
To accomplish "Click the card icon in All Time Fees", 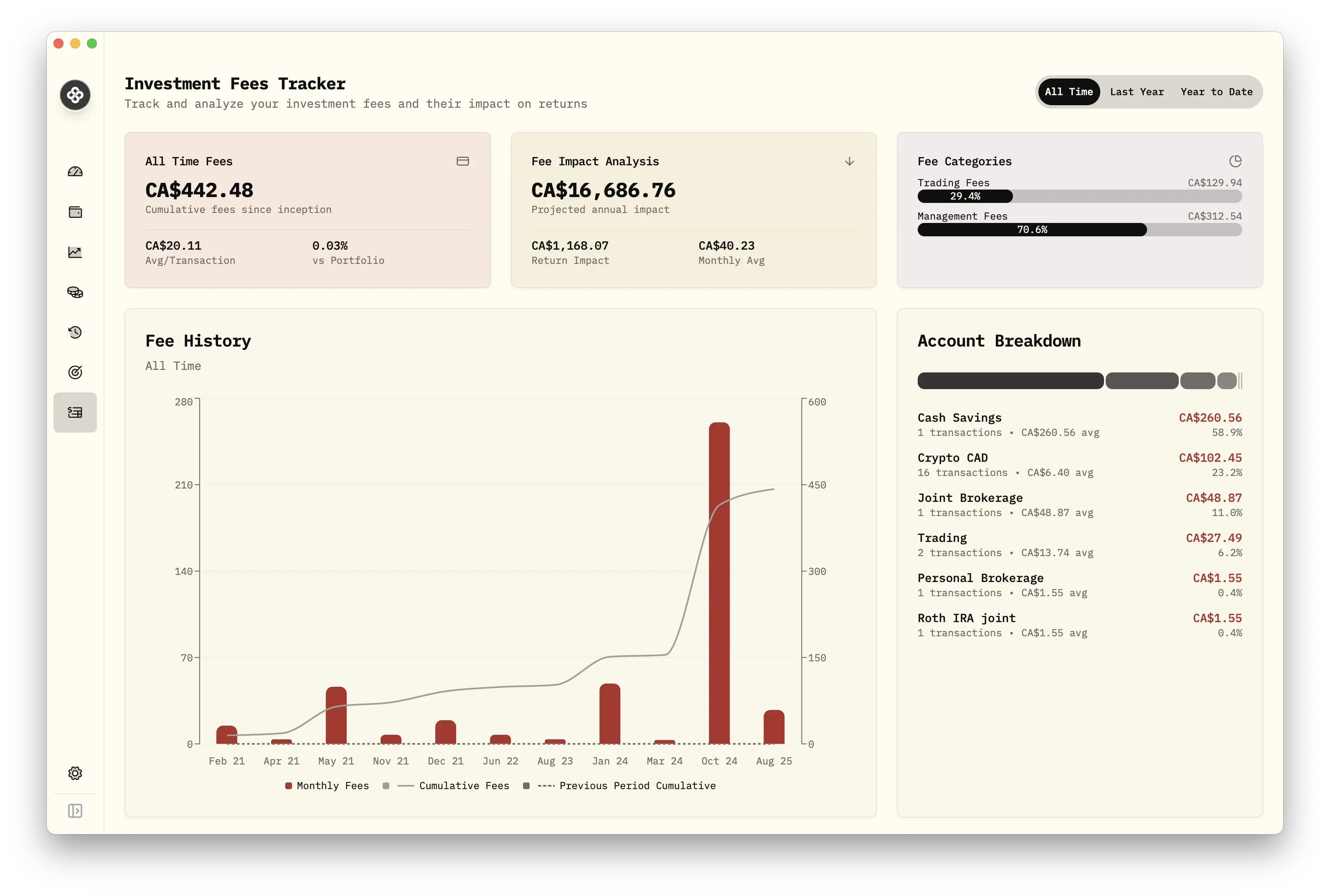I will 462,161.
